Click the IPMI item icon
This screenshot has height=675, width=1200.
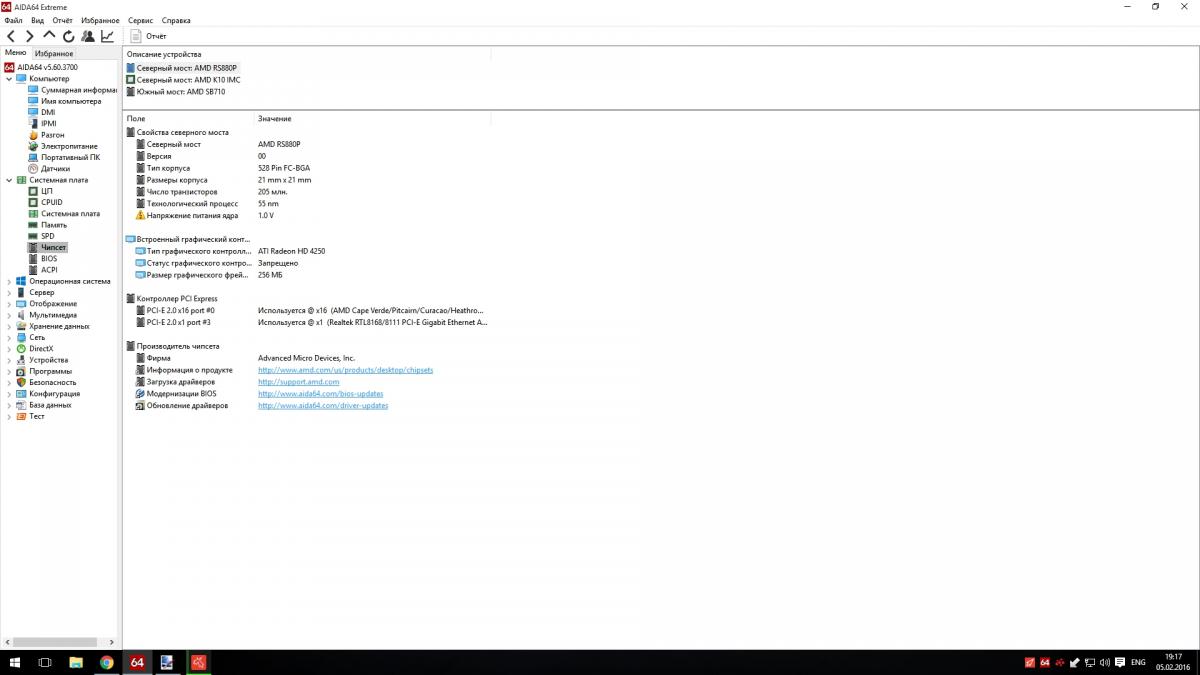33,124
